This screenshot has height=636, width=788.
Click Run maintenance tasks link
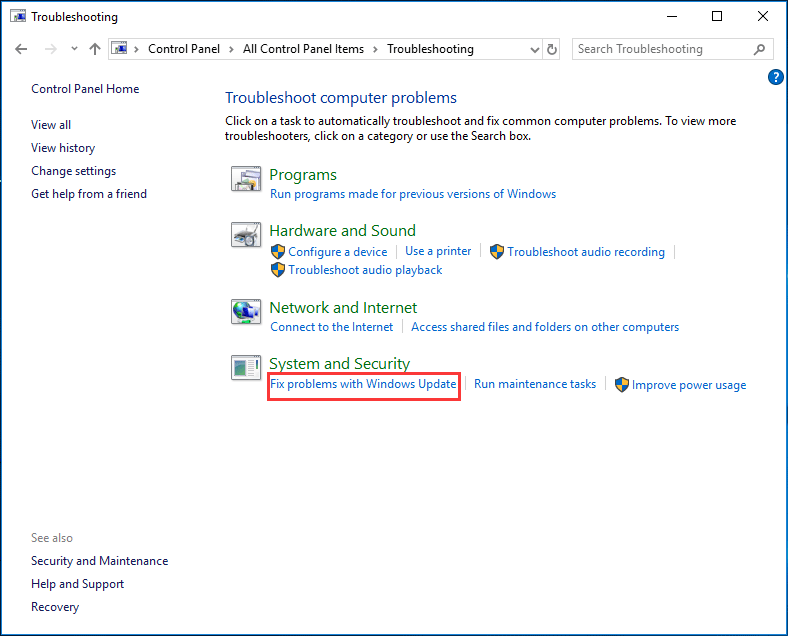pos(535,384)
